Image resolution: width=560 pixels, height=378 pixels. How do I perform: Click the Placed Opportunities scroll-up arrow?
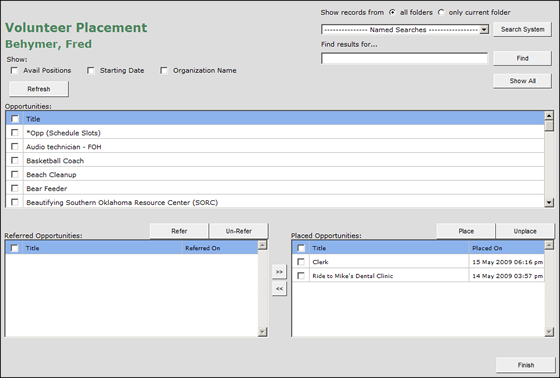[x=549, y=245]
